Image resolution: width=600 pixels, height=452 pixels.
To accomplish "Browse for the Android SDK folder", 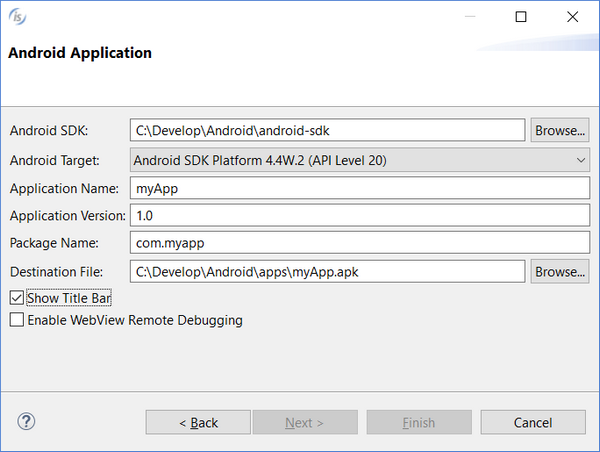I will tap(559, 131).
